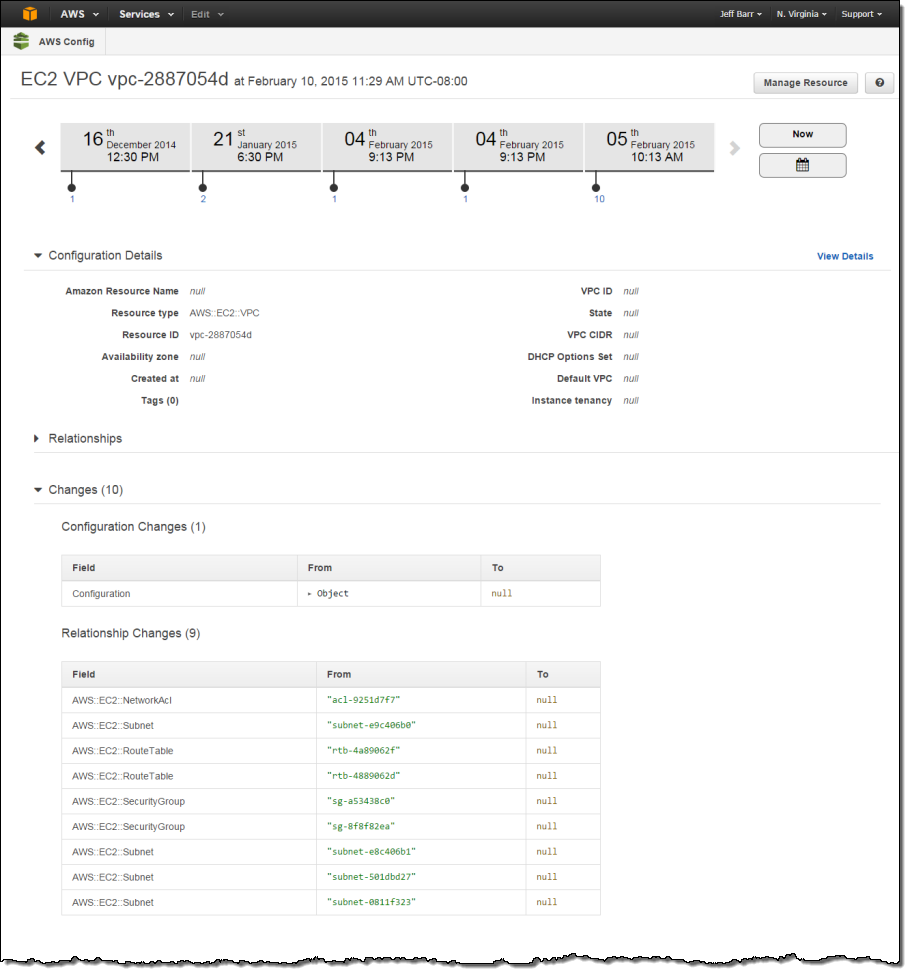Collapse the Configuration Details section
The width and height of the screenshot is (910, 974).
[38, 256]
